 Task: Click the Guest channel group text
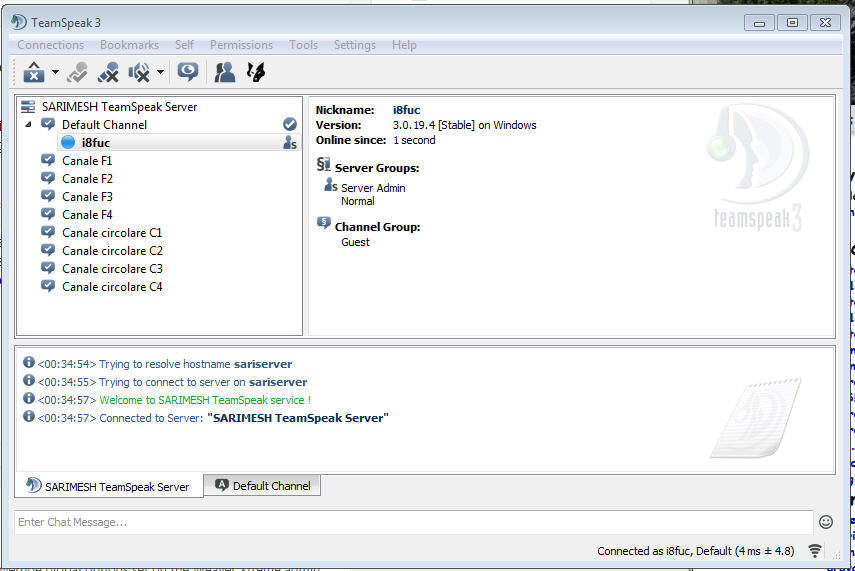(356, 242)
